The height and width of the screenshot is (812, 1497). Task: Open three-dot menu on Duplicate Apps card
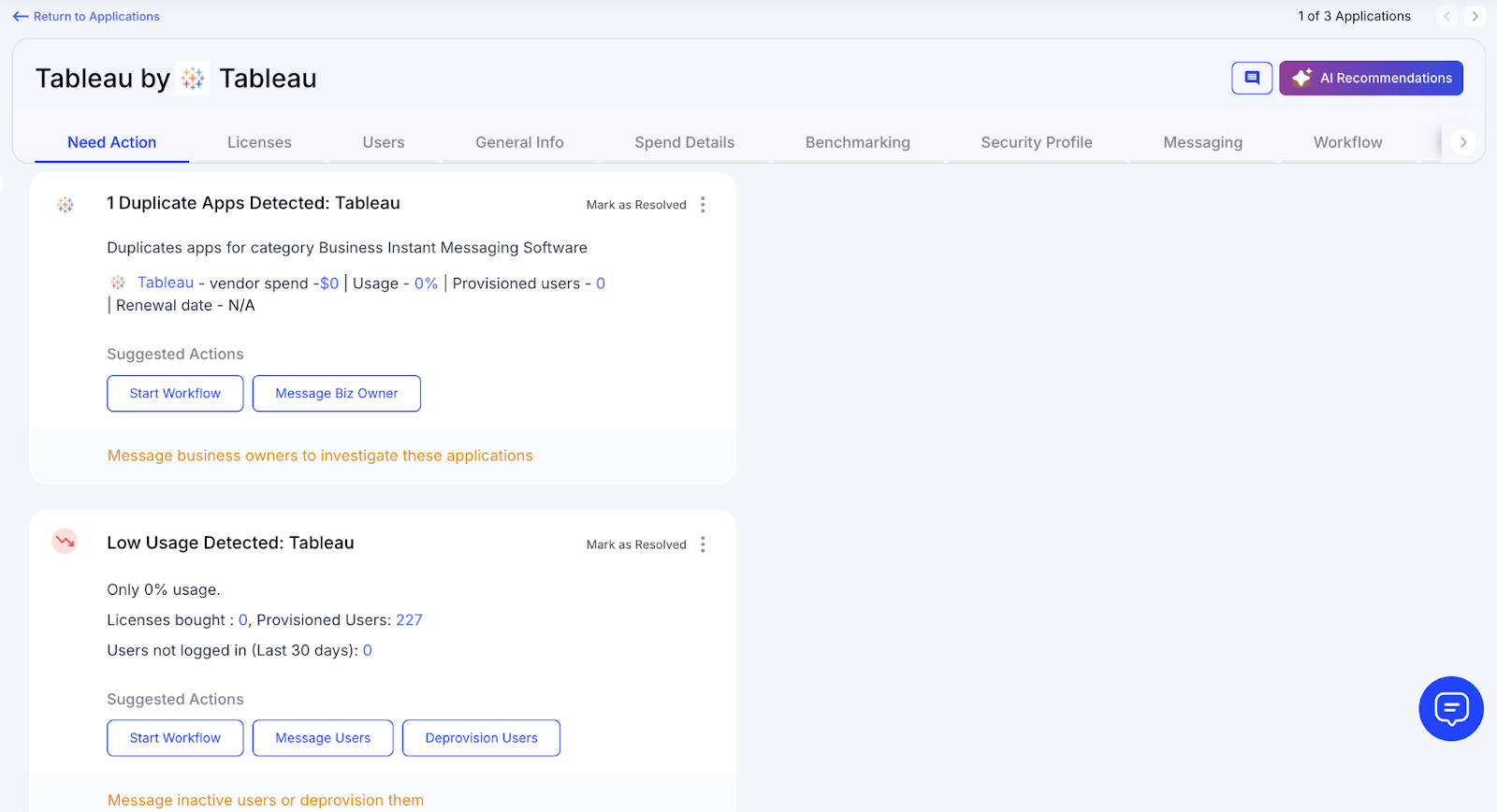point(703,205)
